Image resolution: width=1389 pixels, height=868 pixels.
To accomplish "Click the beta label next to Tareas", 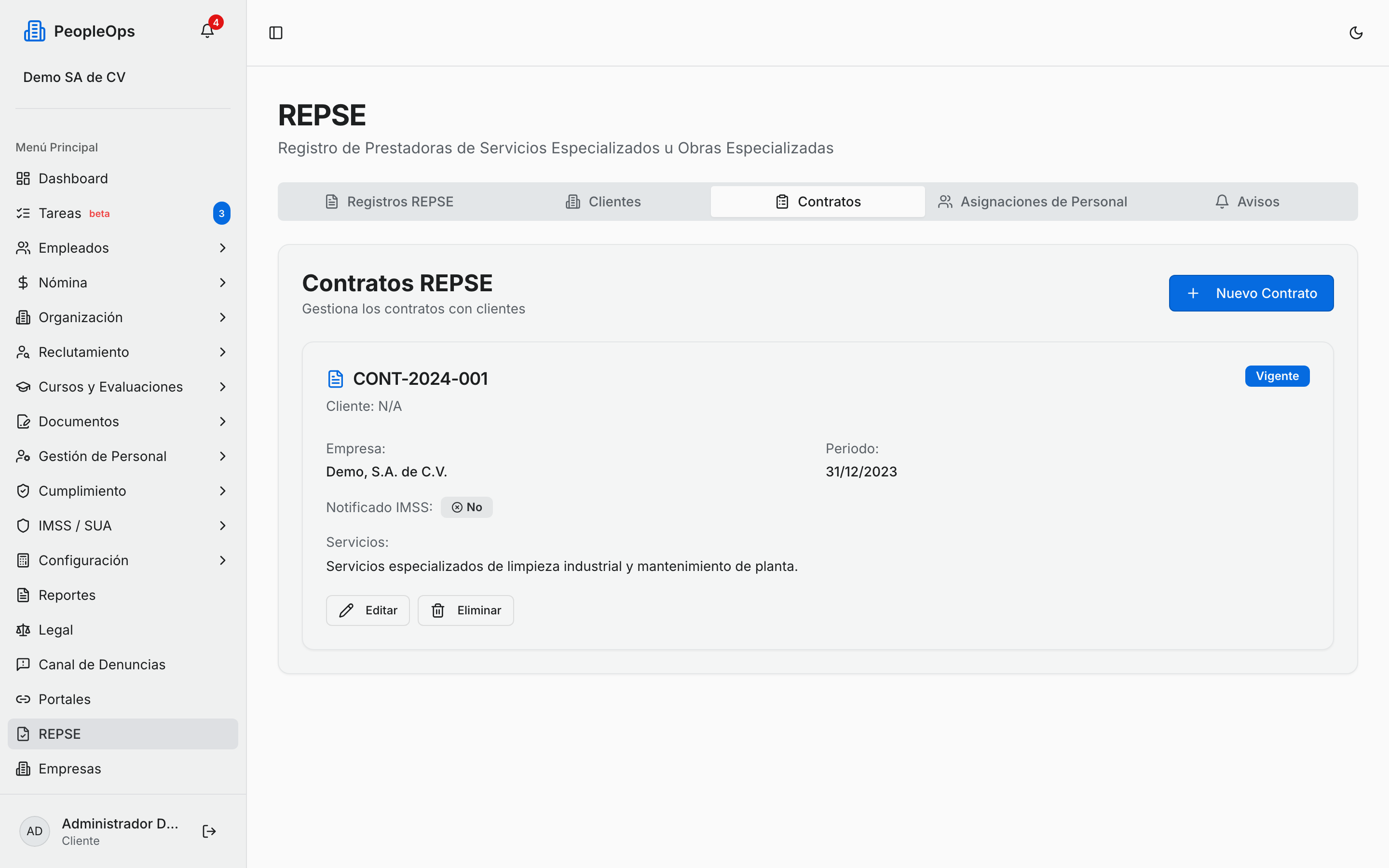I will [99, 214].
